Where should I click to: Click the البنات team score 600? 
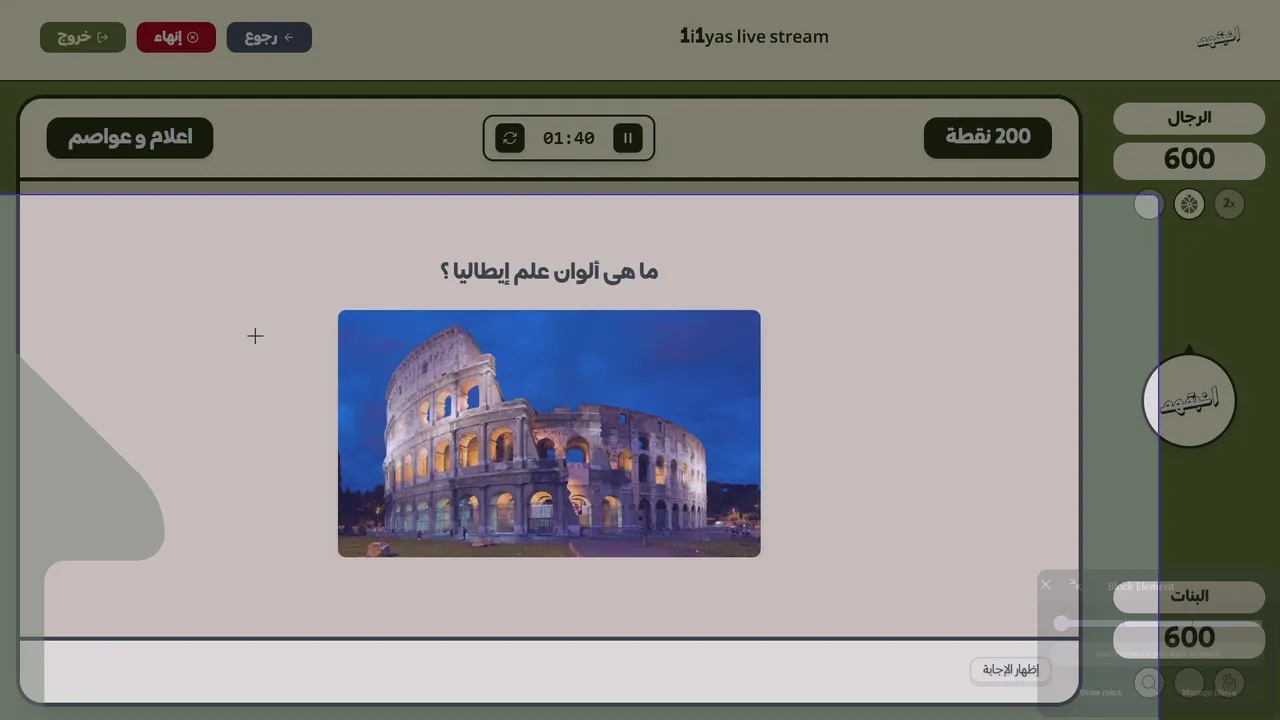1189,638
